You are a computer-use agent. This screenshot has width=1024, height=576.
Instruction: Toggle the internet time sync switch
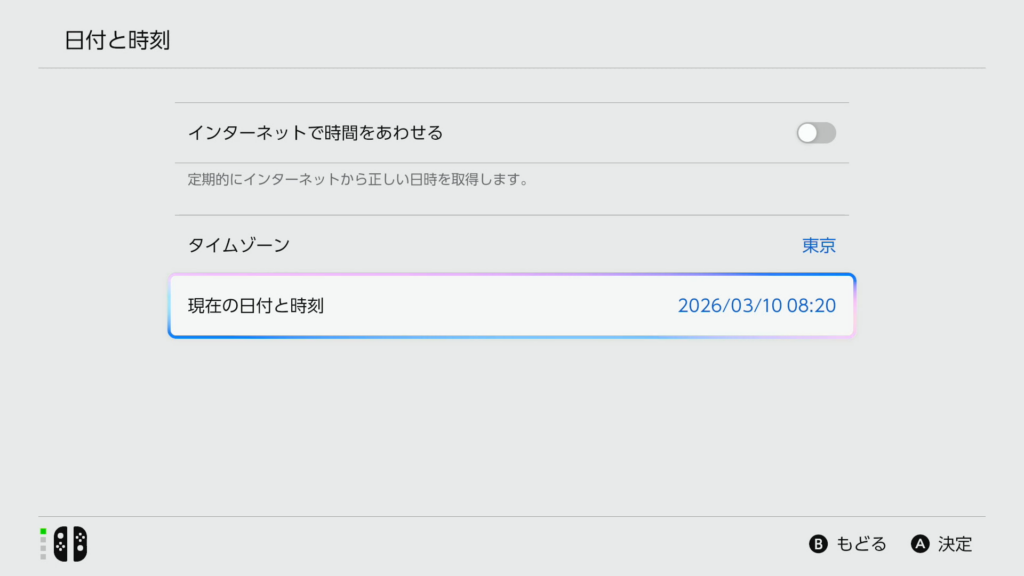click(816, 133)
